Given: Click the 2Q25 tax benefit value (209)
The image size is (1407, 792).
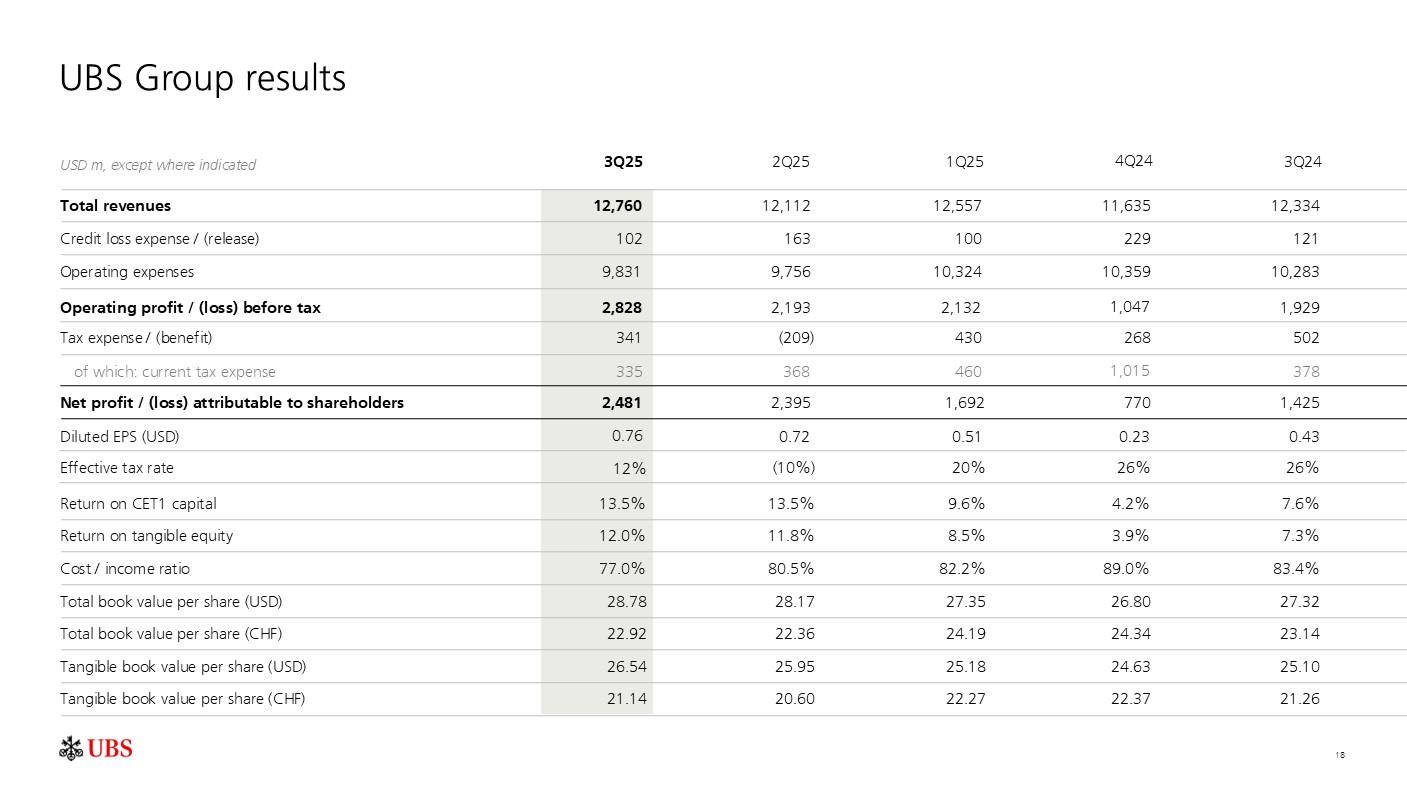Looking at the screenshot, I should point(796,338).
